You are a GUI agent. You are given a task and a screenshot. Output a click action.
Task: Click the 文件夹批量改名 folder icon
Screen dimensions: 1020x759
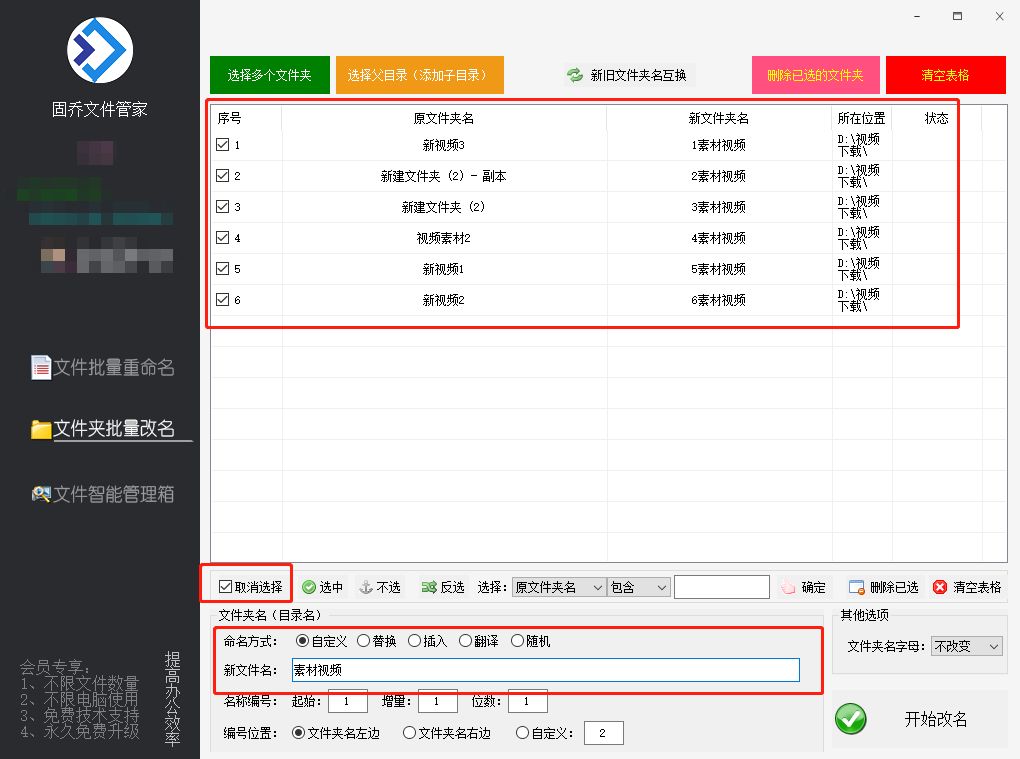click(41, 429)
